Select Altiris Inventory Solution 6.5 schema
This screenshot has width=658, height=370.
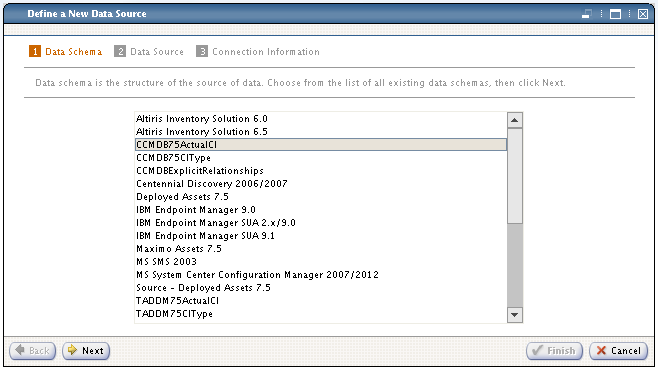tap(321, 132)
